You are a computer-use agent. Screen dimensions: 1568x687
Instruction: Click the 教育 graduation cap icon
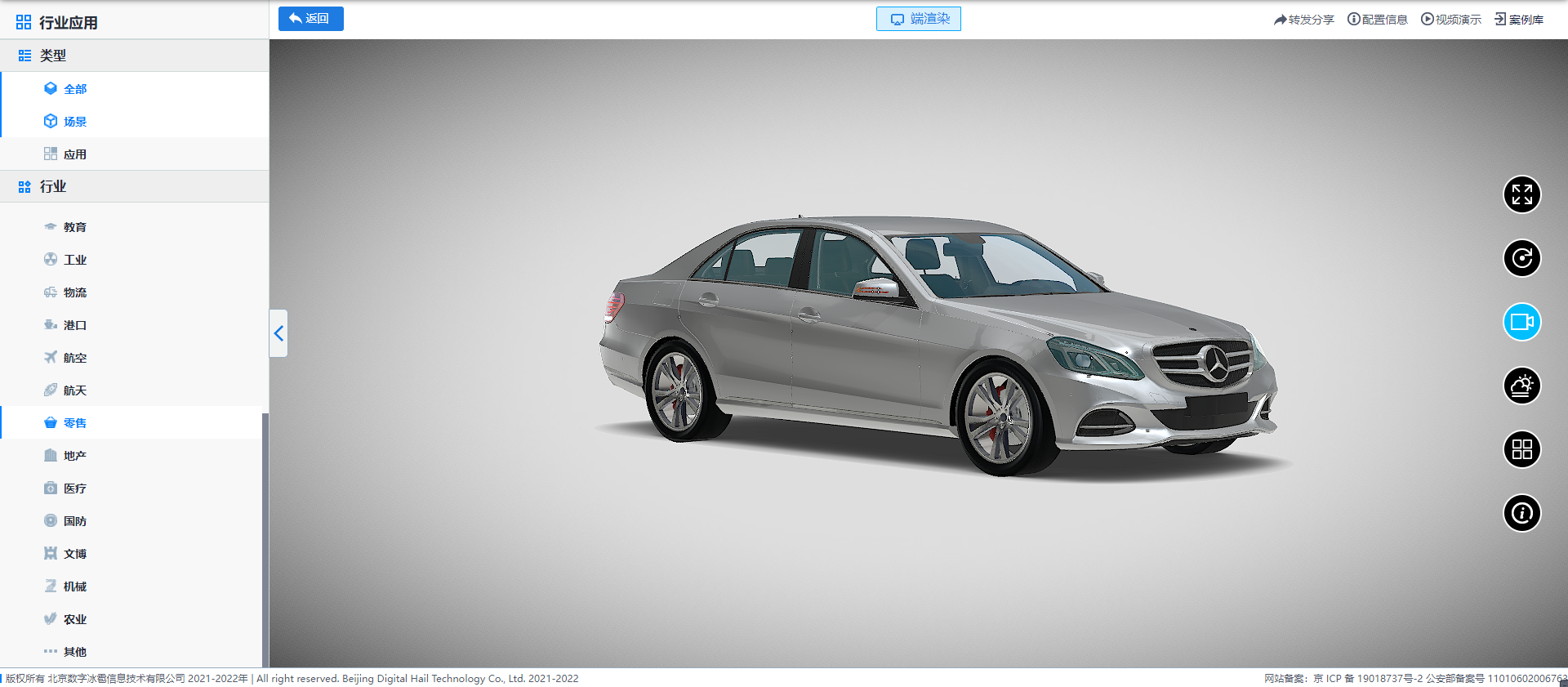coord(51,226)
